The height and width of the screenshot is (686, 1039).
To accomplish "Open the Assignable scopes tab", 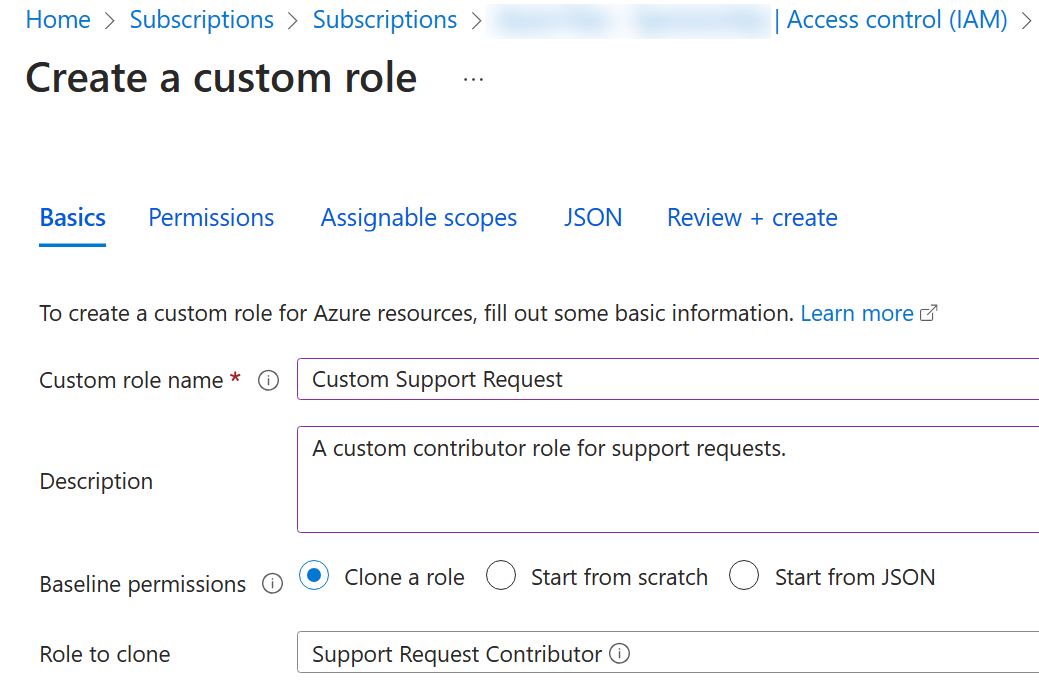I will (418, 217).
